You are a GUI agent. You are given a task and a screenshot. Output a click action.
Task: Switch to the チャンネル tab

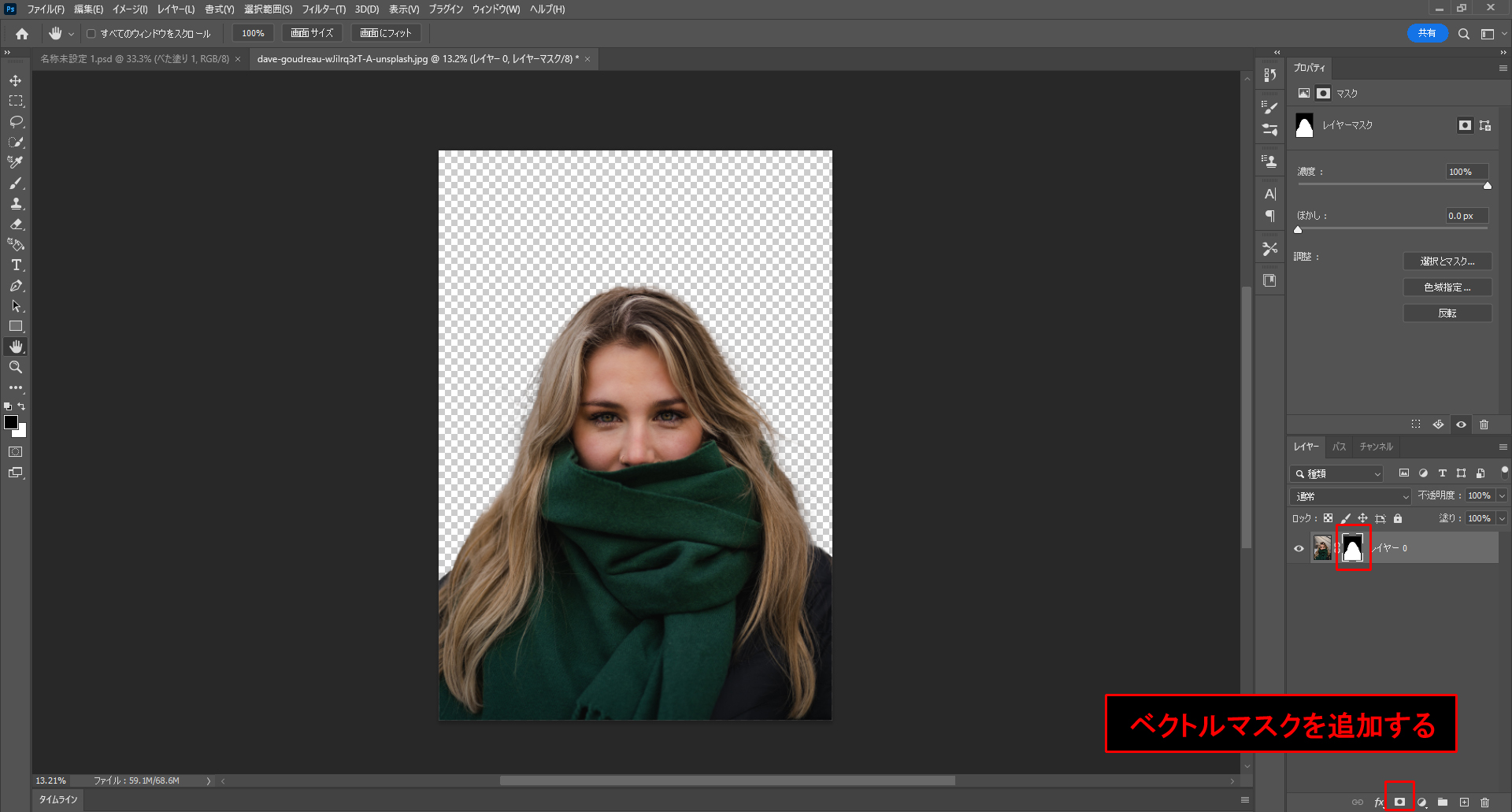coord(1376,447)
